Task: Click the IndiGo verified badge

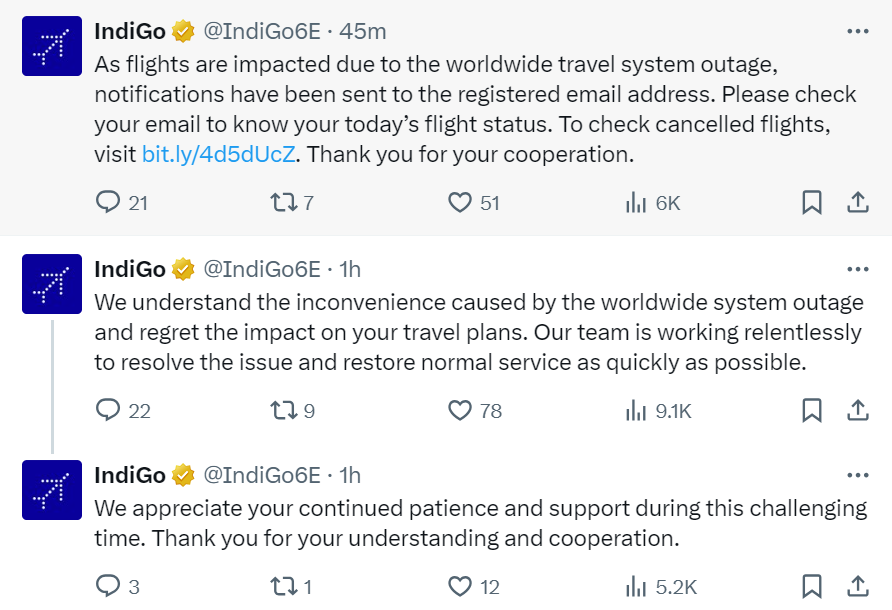Action: tap(180, 30)
